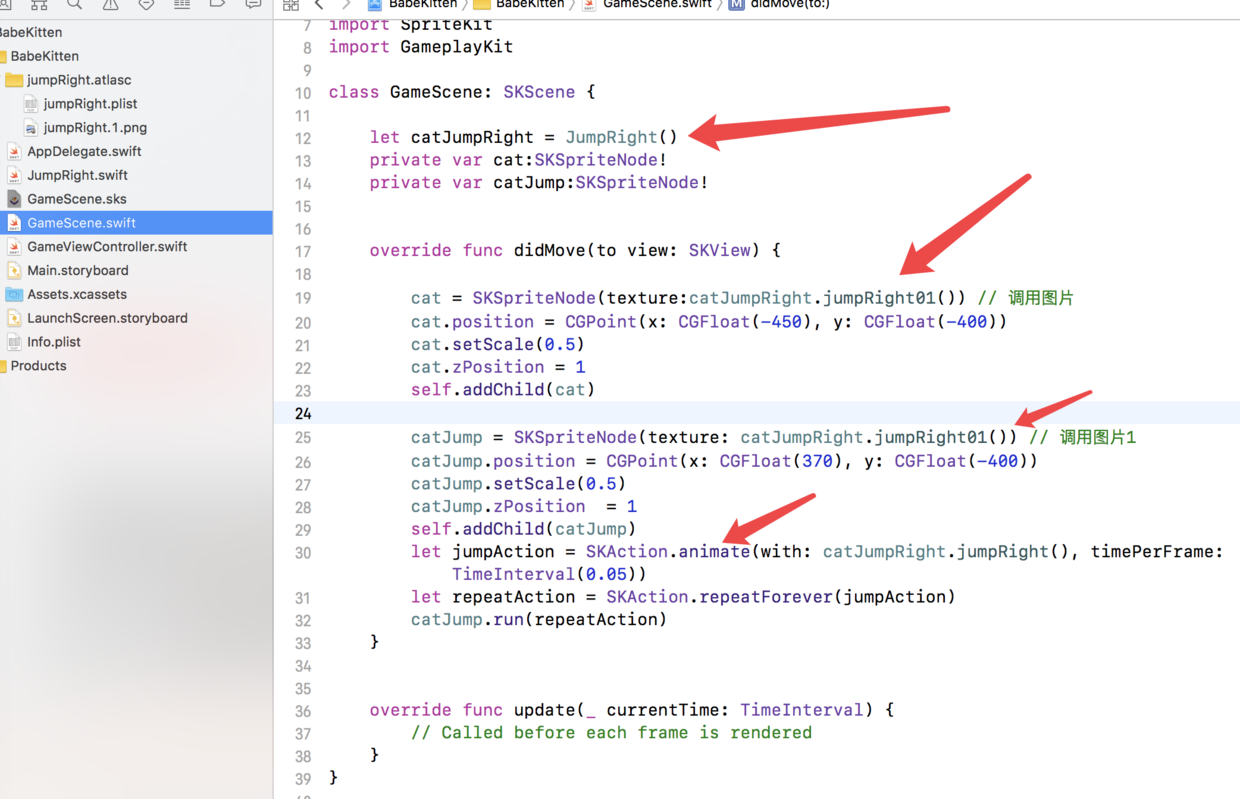
Task: Click 'repeatForever' on line 31
Action: point(765,597)
